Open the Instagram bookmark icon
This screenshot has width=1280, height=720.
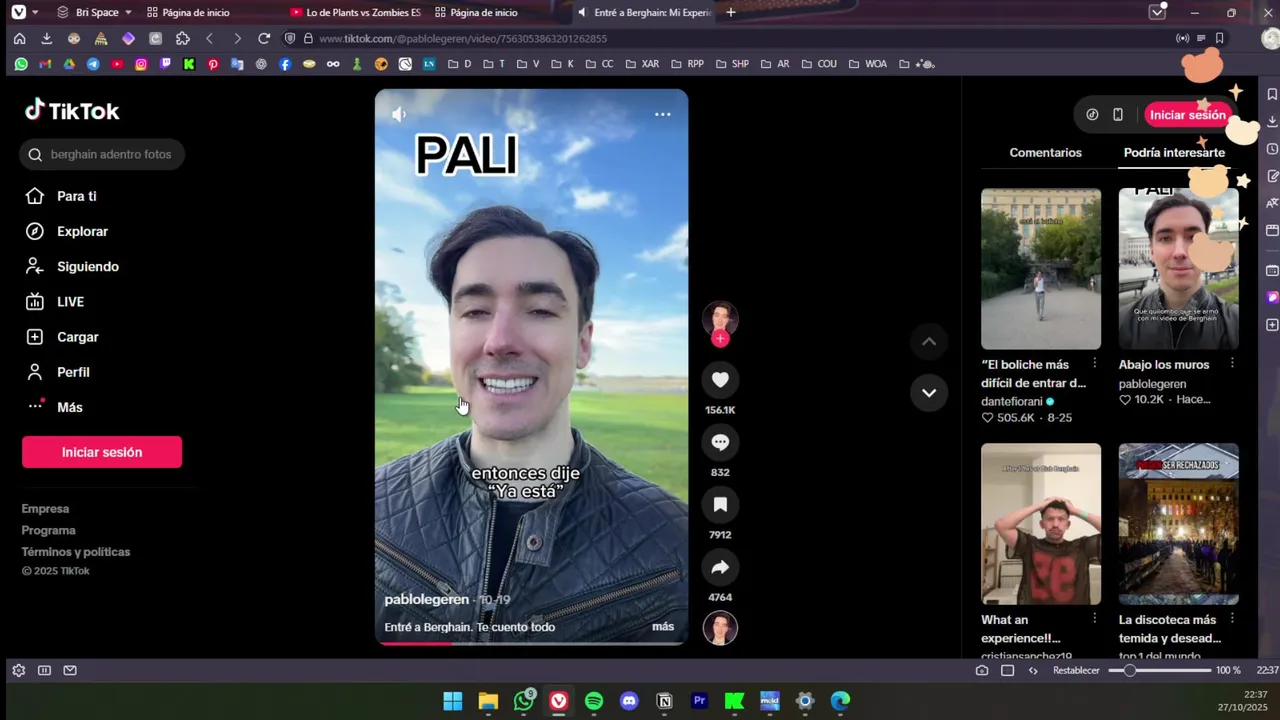[141, 64]
